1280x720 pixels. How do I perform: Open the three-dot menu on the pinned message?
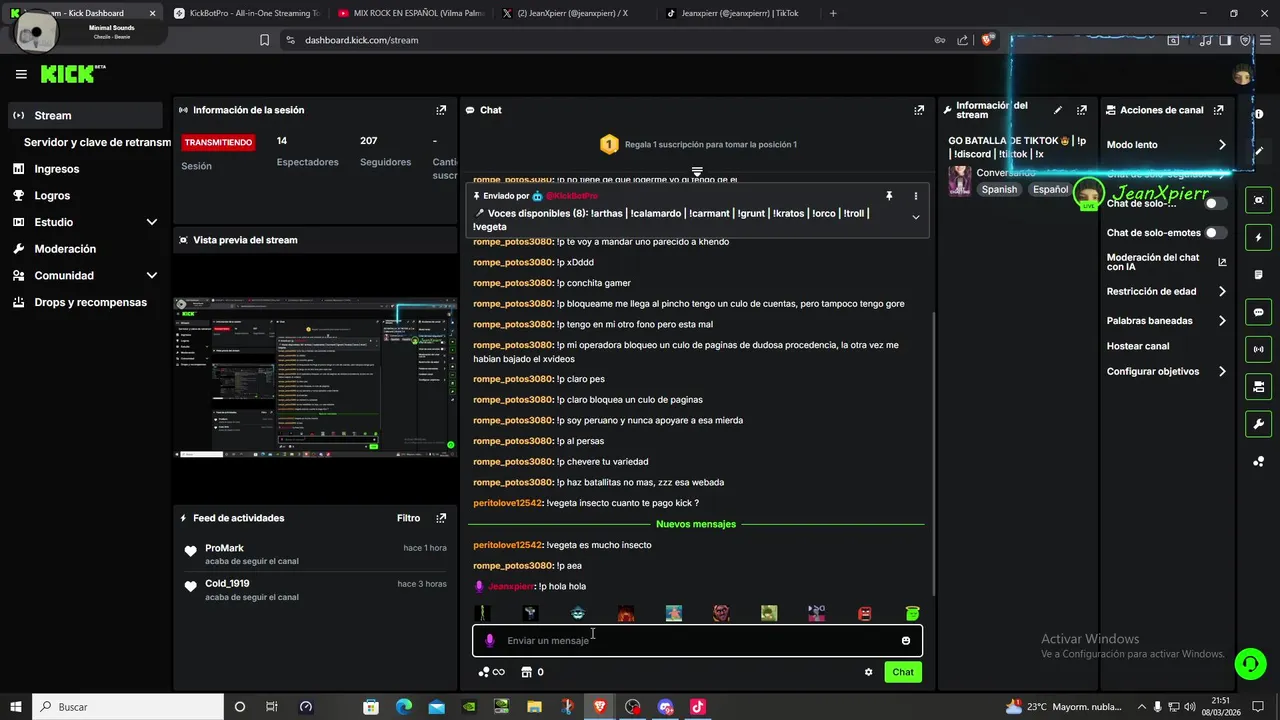[x=915, y=196]
